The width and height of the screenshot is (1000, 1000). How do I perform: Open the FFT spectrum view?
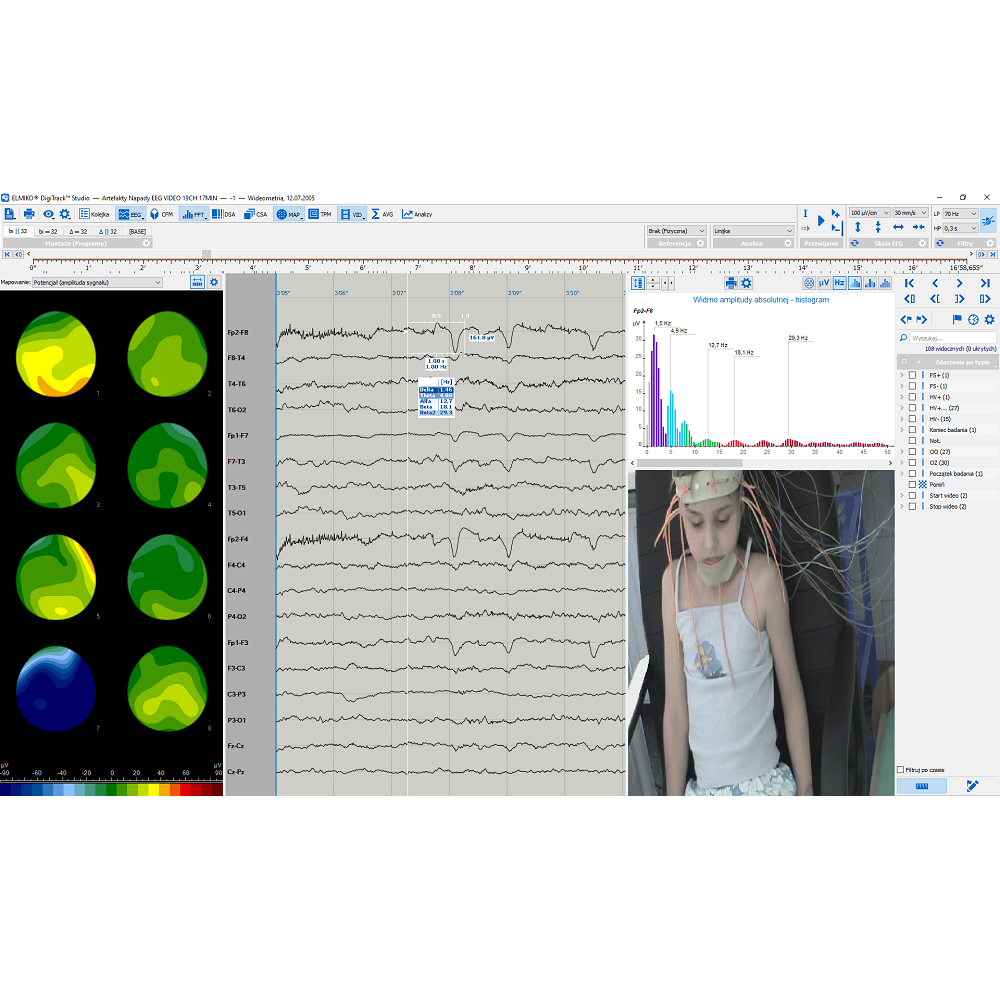coord(193,214)
